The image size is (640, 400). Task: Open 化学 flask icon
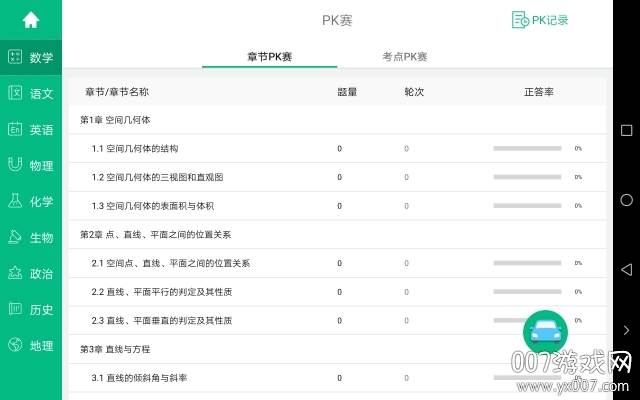[15, 201]
